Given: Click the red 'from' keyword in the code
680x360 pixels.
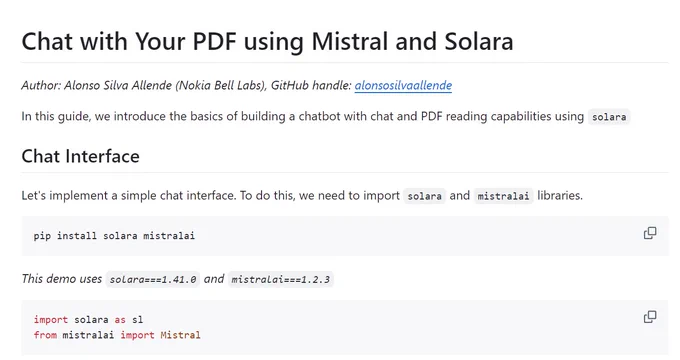Looking at the screenshot, I should click(45, 335).
